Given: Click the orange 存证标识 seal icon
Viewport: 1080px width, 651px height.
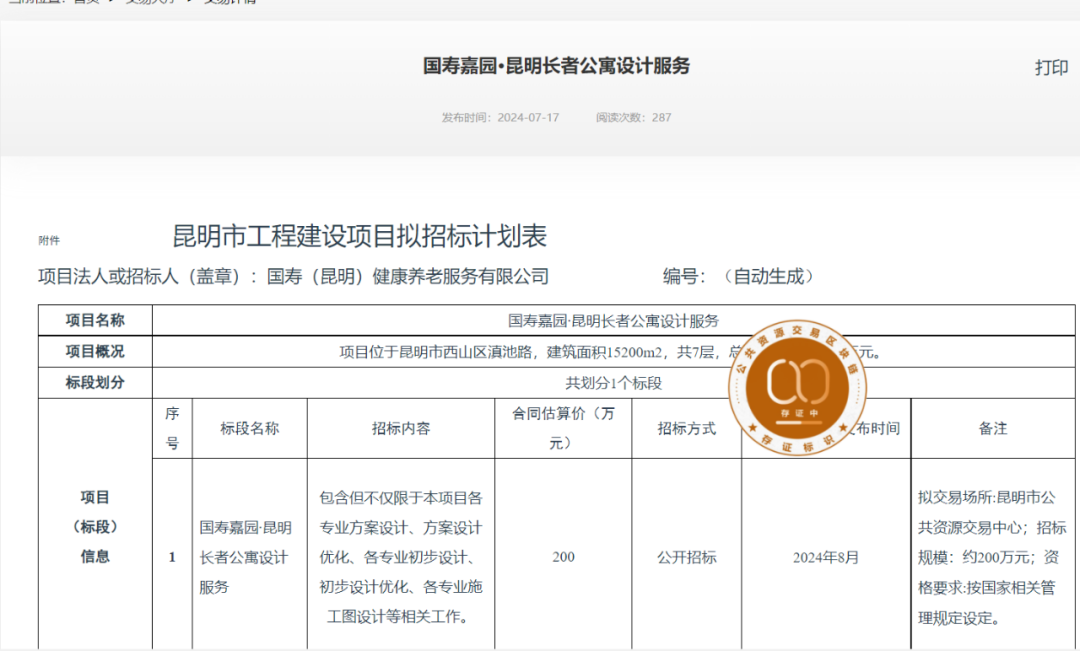Looking at the screenshot, I should pos(796,386).
